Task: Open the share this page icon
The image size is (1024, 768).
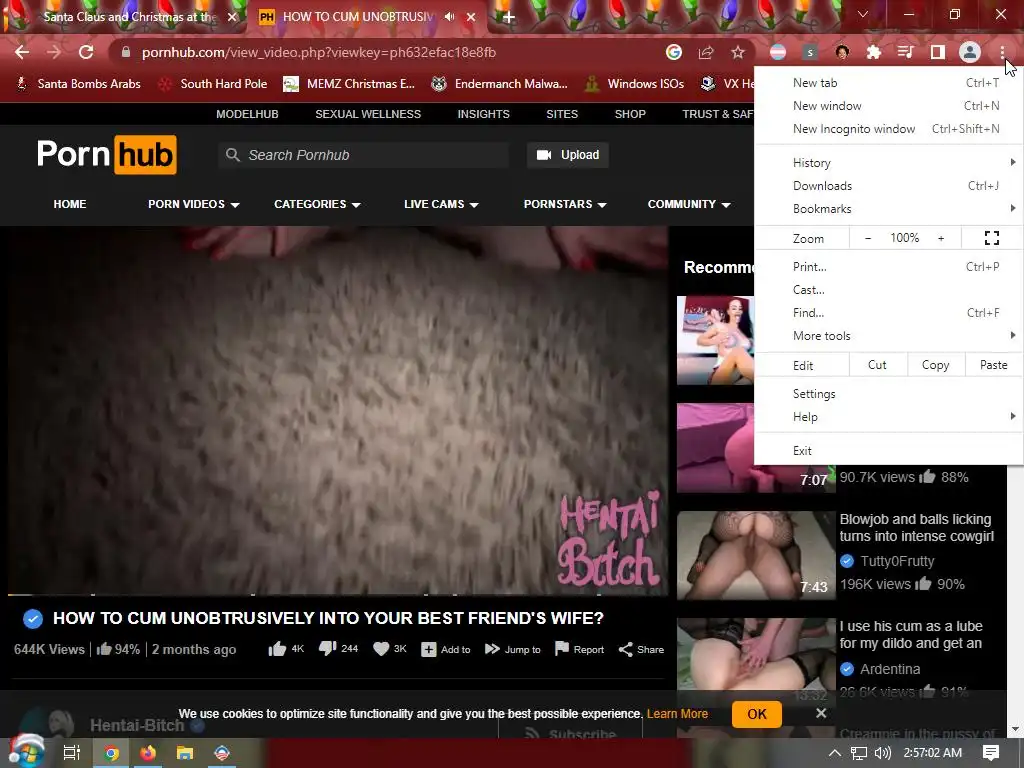Action: pyautogui.click(x=706, y=52)
